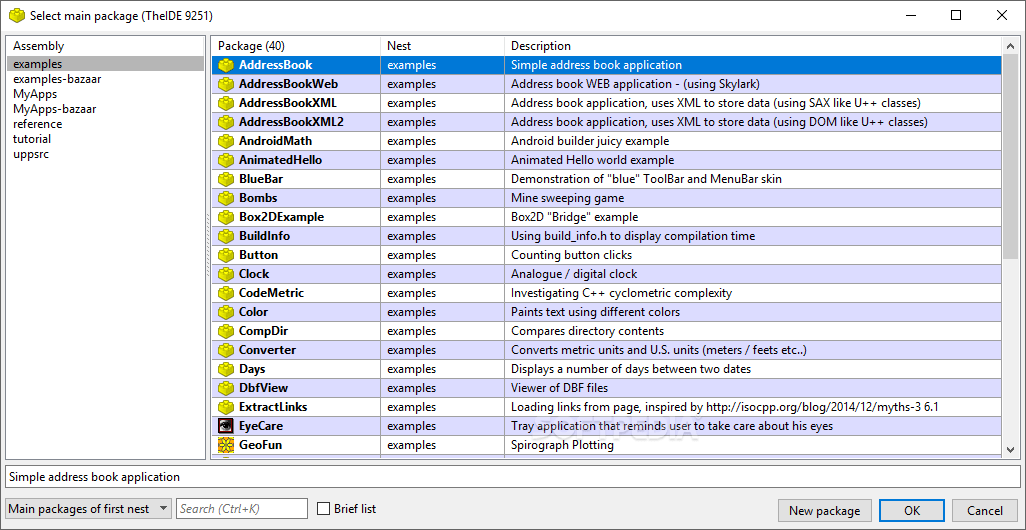
Task: Enable the Brief list checkbox
Action: tap(323, 508)
